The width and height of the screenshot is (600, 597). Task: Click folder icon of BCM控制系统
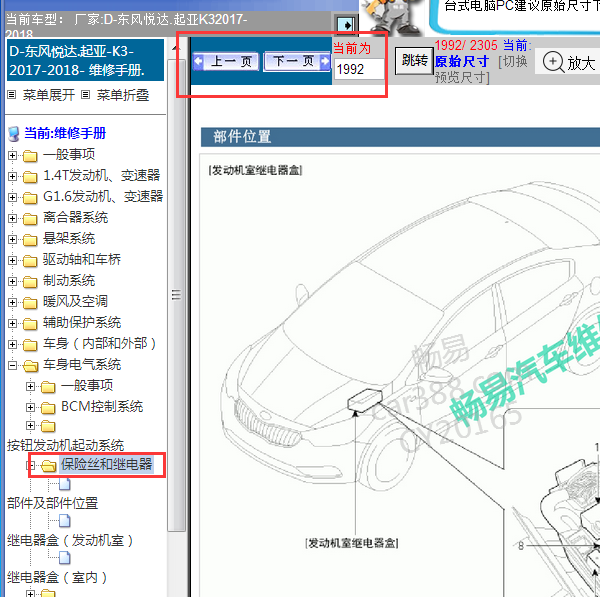[48, 408]
